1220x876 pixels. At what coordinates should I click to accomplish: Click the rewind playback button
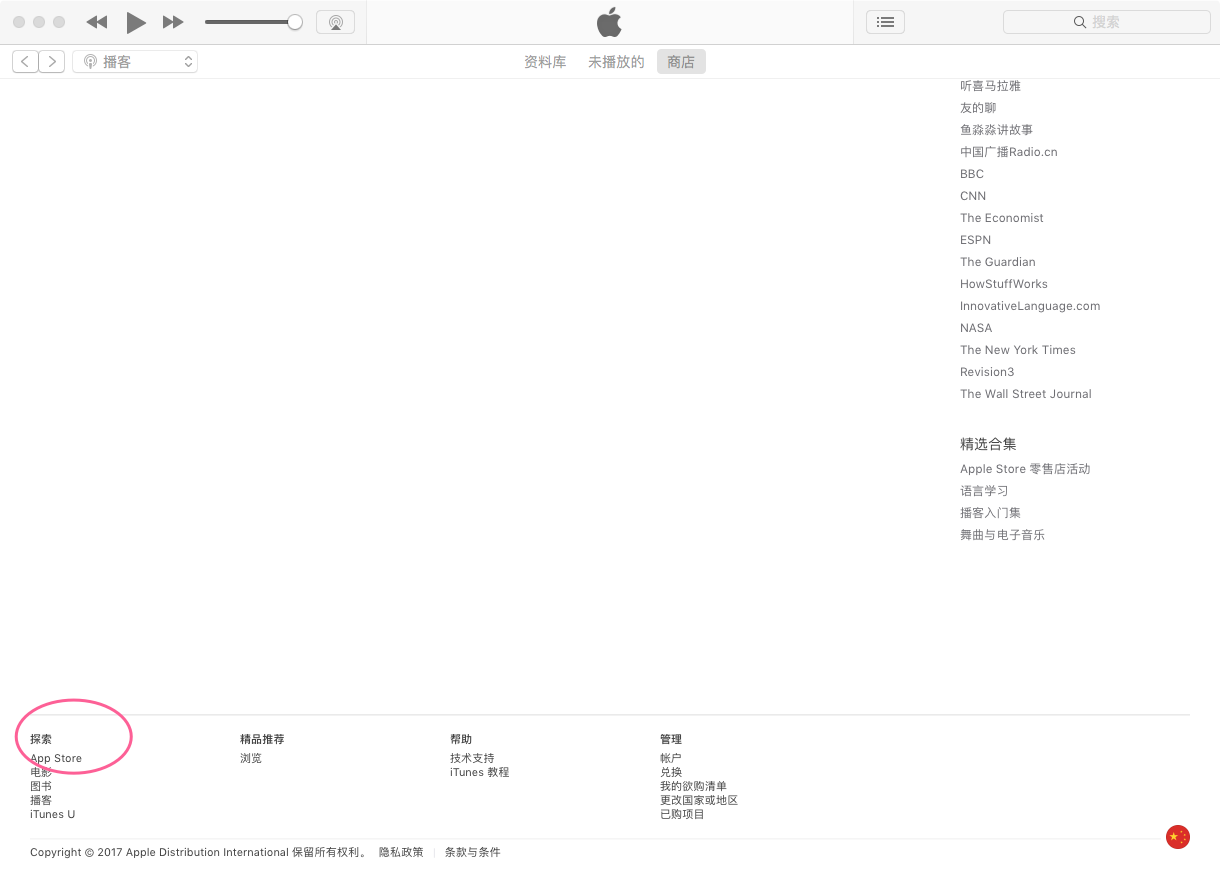(x=97, y=22)
